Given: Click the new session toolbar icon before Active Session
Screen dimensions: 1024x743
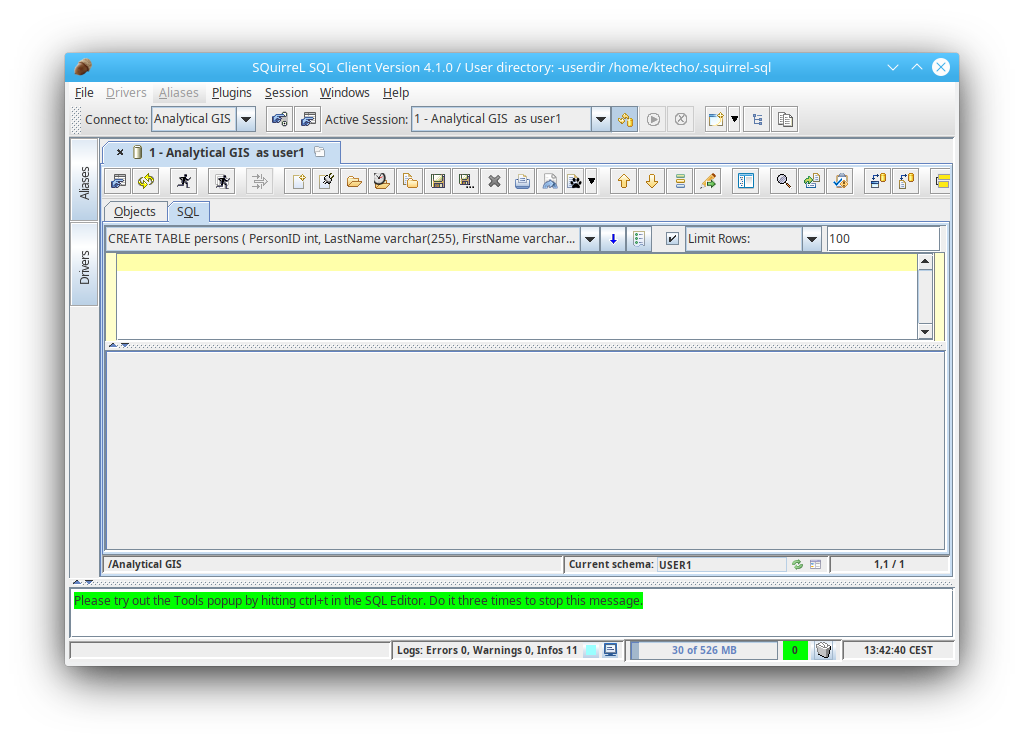Looking at the screenshot, I should (x=308, y=119).
